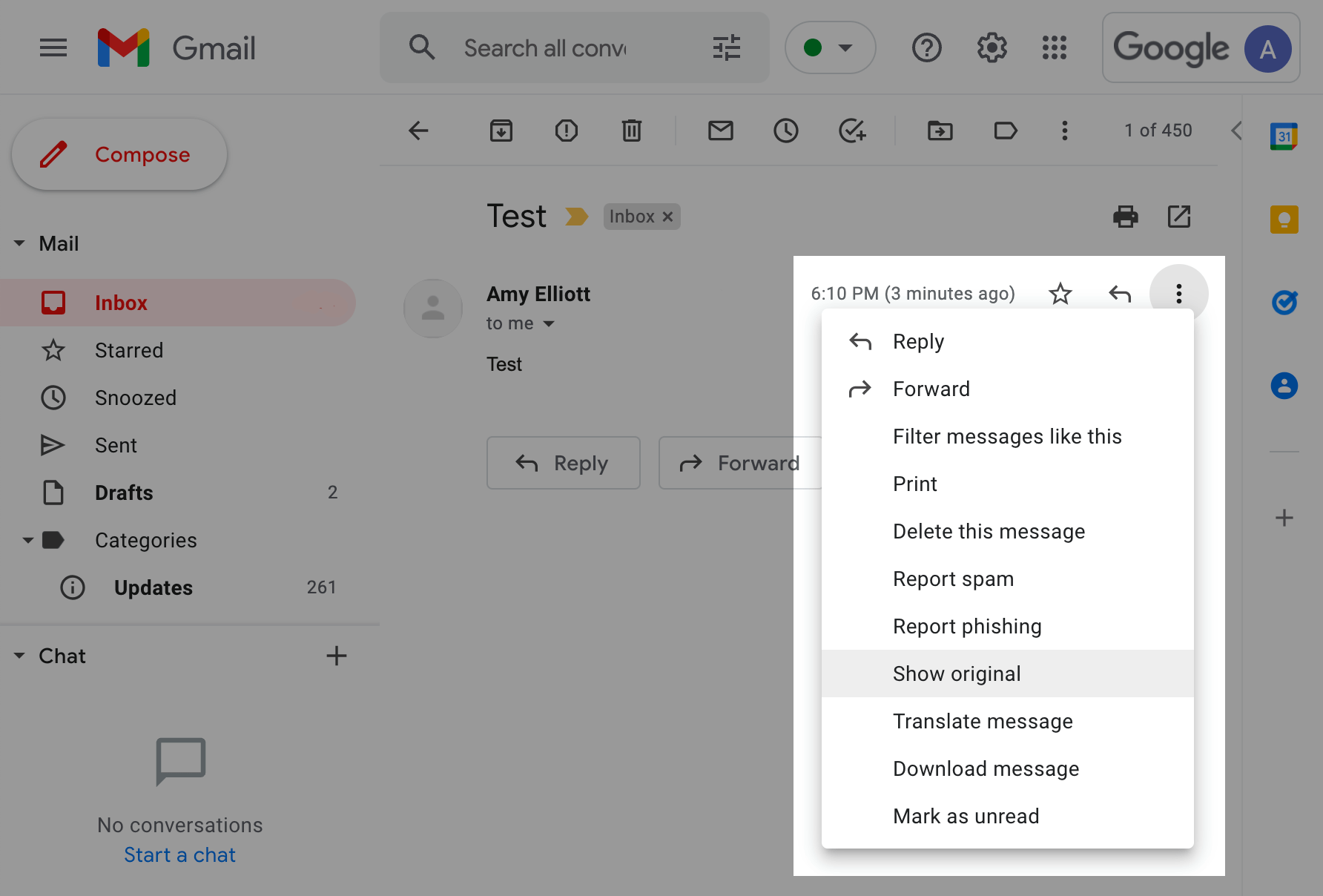Viewport: 1323px width, 896px height.
Task: Click the importance marker next to Test
Action: pos(576,217)
